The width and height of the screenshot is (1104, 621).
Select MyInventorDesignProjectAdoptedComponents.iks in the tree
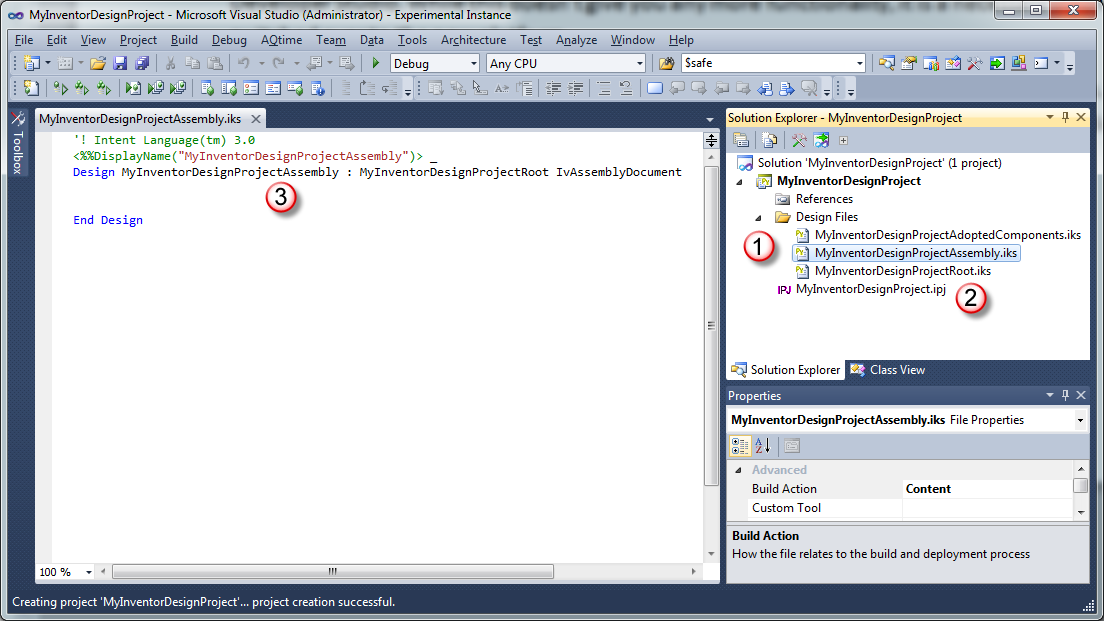[947, 235]
